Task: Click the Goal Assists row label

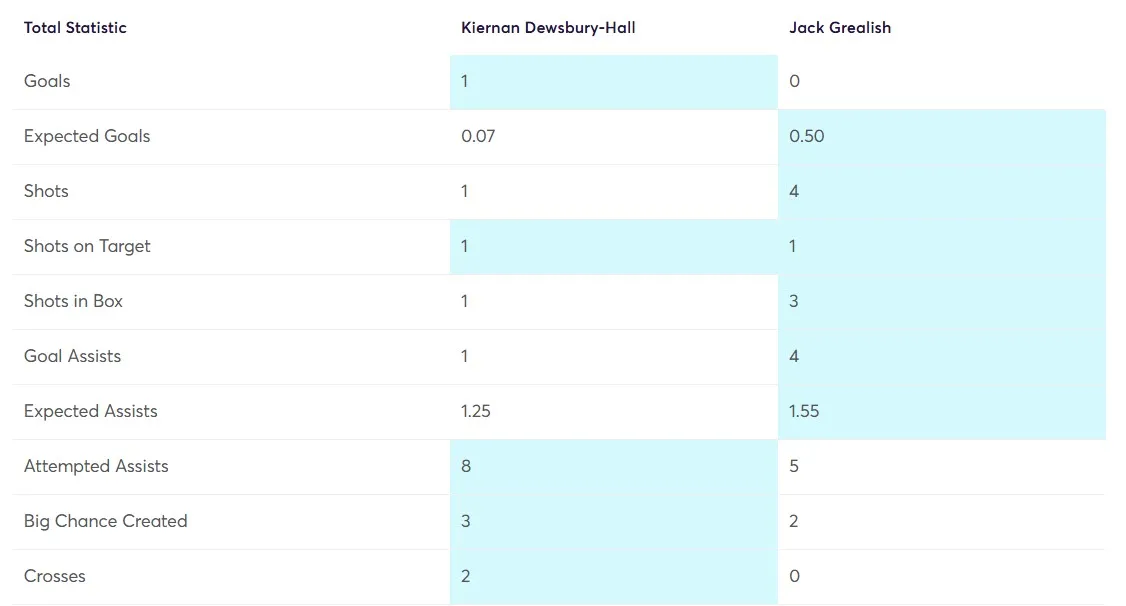Action: (x=72, y=355)
